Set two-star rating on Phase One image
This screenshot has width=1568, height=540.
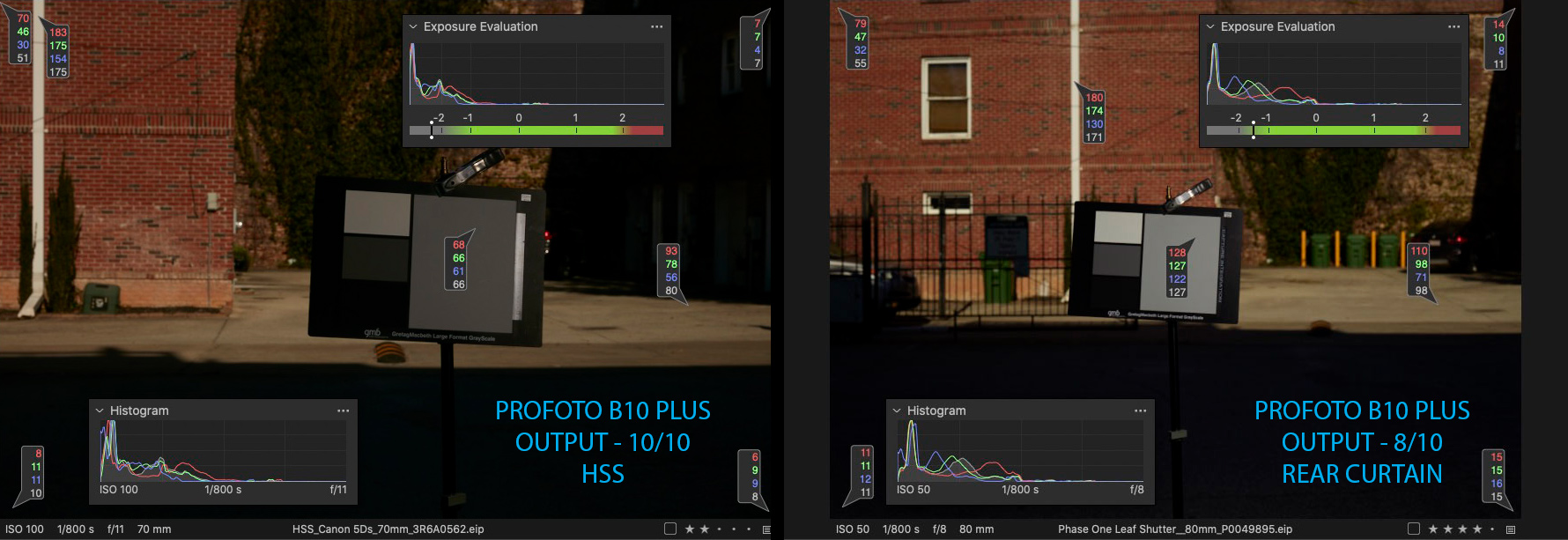(x=1447, y=529)
